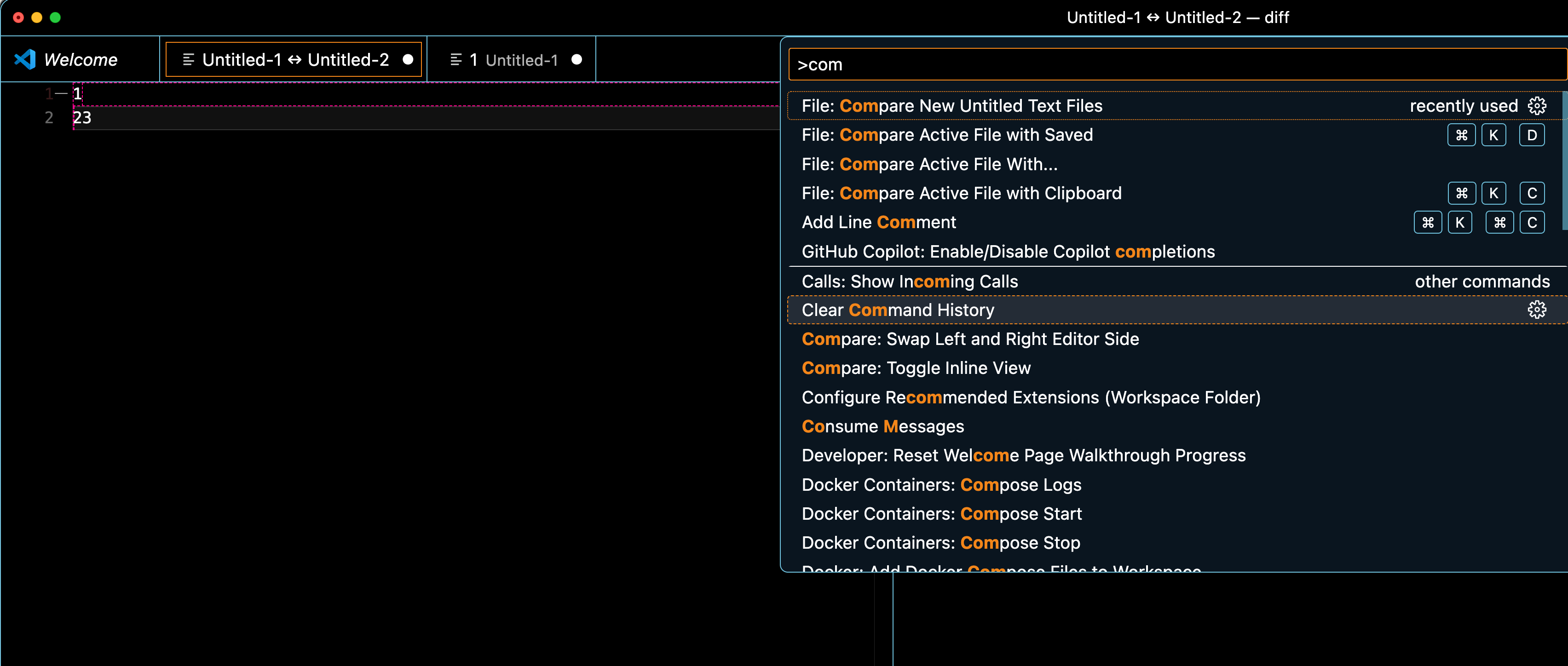1568x666 pixels.
Task: Click the VS Code logo on Welcome tab
Action: 25,60
